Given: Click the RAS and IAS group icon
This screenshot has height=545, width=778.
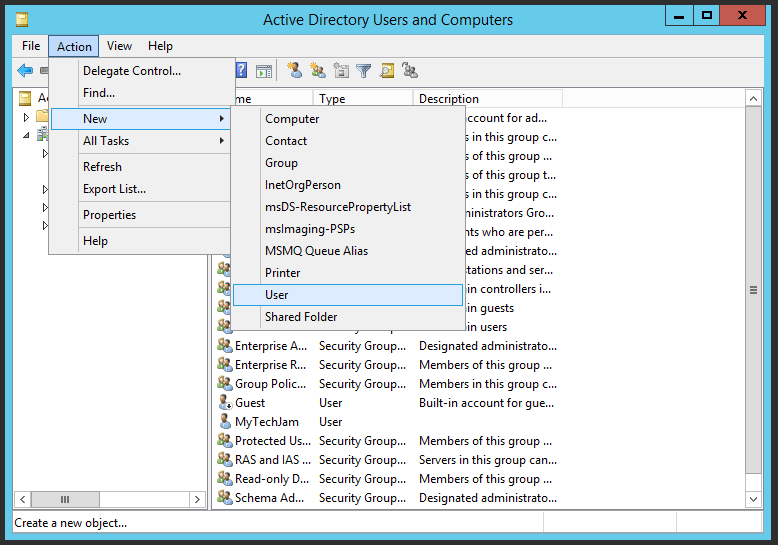Looking at the screenshot, I should point(225,459).
